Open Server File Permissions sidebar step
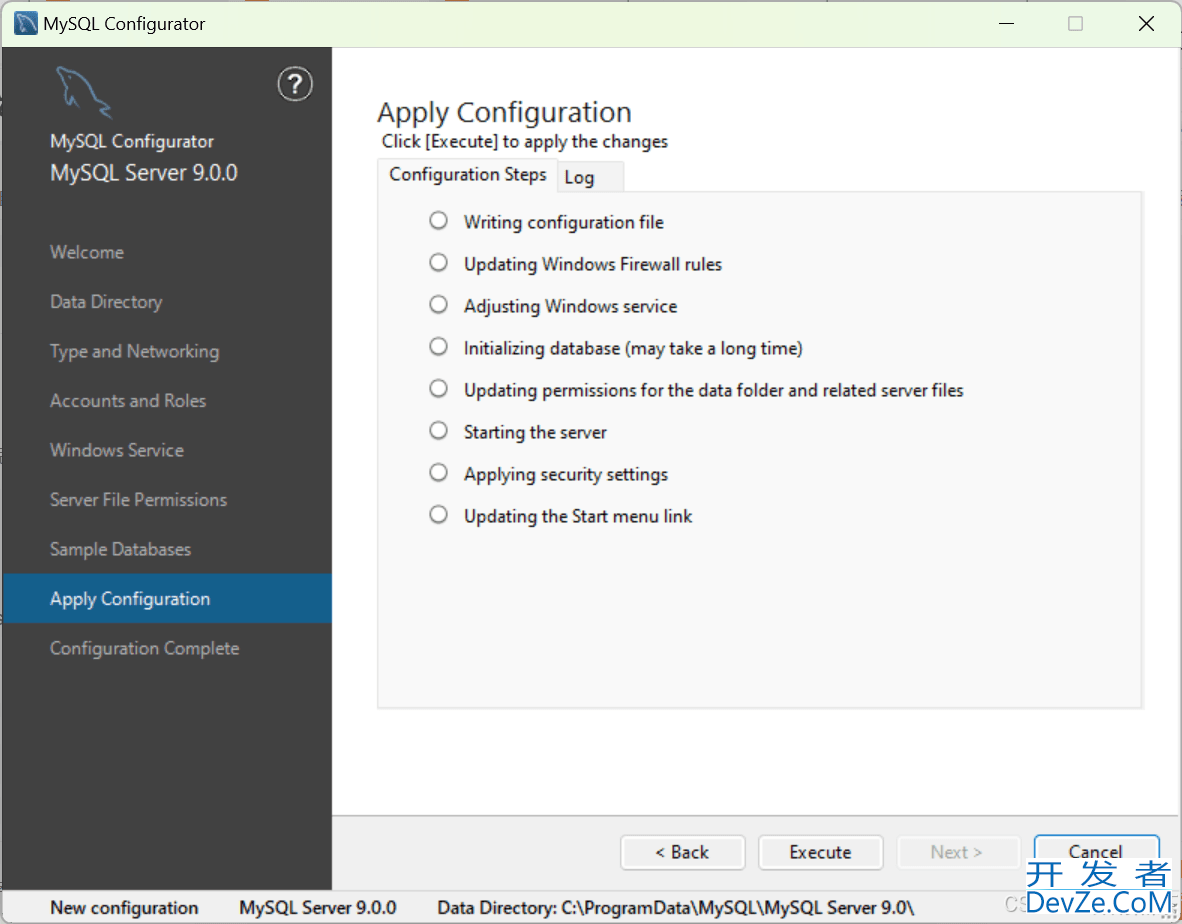1182x924 pixels. click(x=138, y=500)
